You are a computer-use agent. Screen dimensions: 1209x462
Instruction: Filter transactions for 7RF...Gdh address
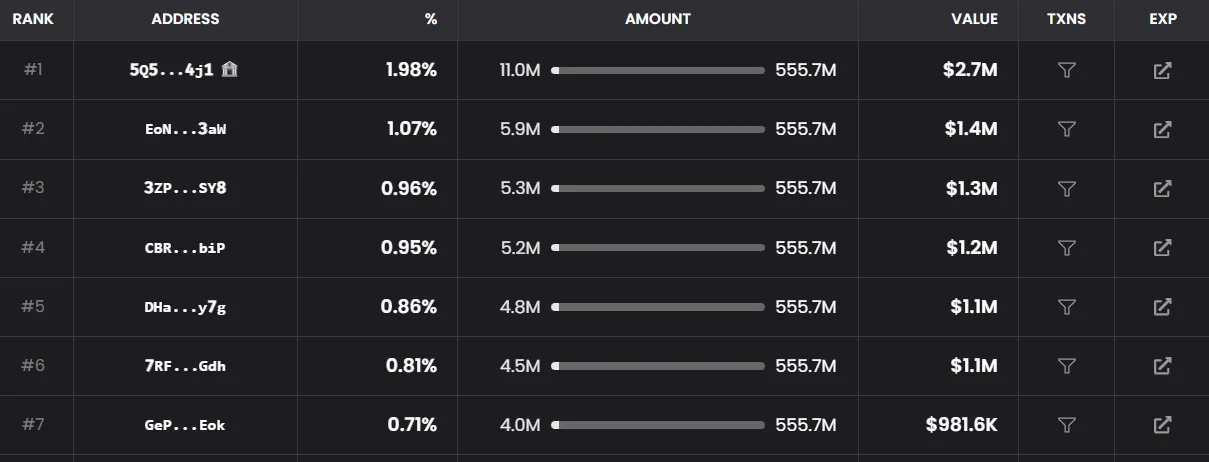coord(1066,365)
